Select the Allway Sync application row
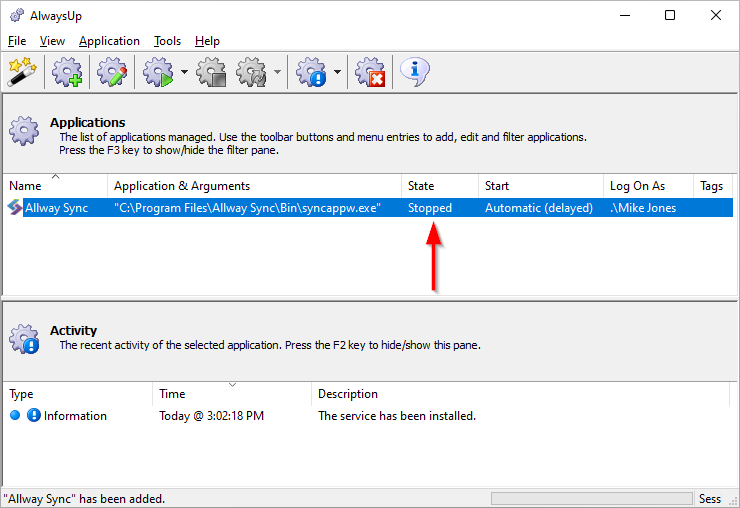Image resolution: width=740 pixels, height=508 pixels. click(369, 208)
